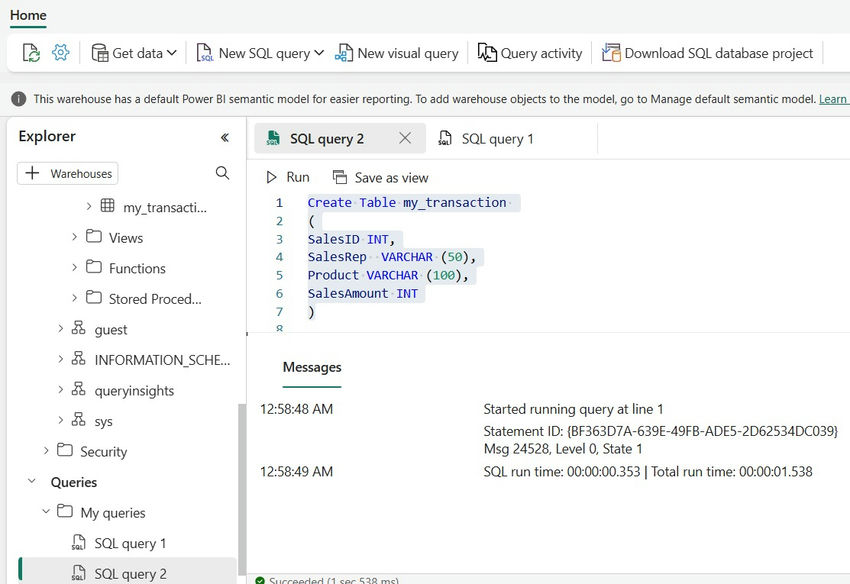This screenshot has width=850, height=584.
Task: Close the SQL query 2 tab
Action: tap(405, 138)
